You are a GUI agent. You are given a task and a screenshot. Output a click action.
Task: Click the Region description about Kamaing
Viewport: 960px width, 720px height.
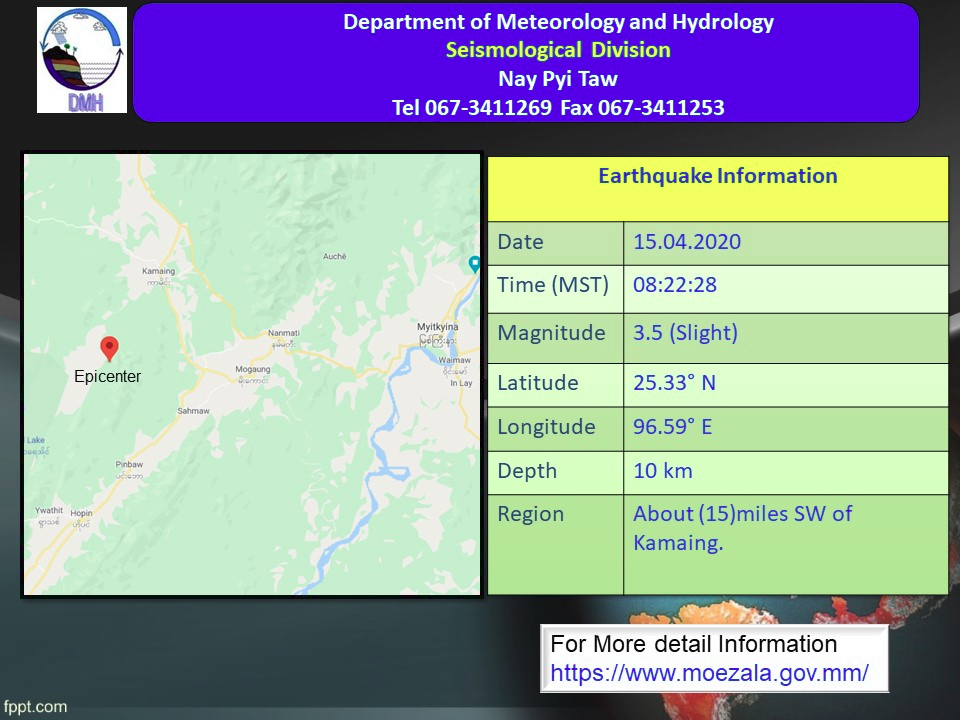pos(742,528)
